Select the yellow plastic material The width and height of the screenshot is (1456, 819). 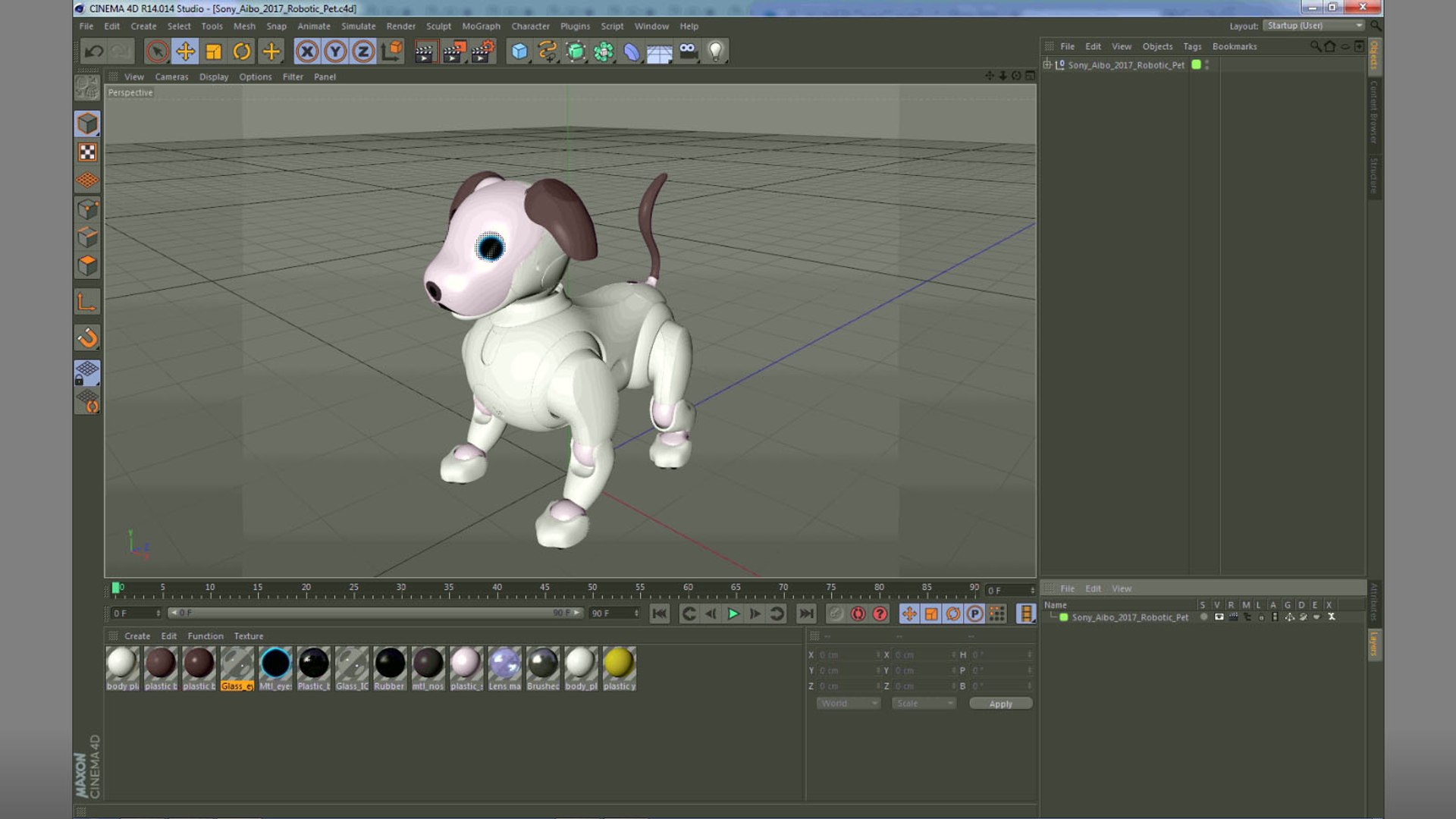click(x=620, y=669)
